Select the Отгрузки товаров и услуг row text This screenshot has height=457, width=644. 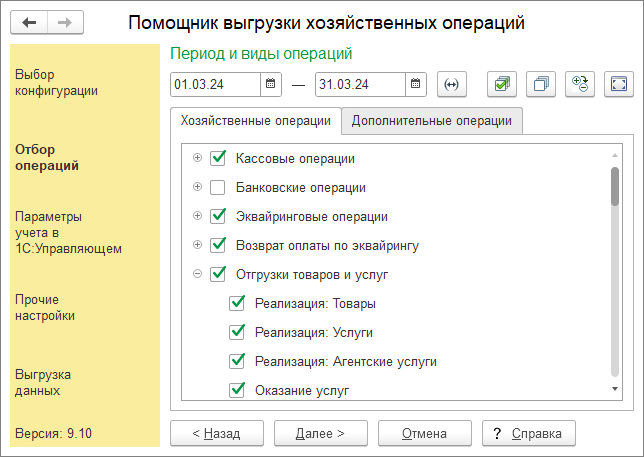click(312, 275)
